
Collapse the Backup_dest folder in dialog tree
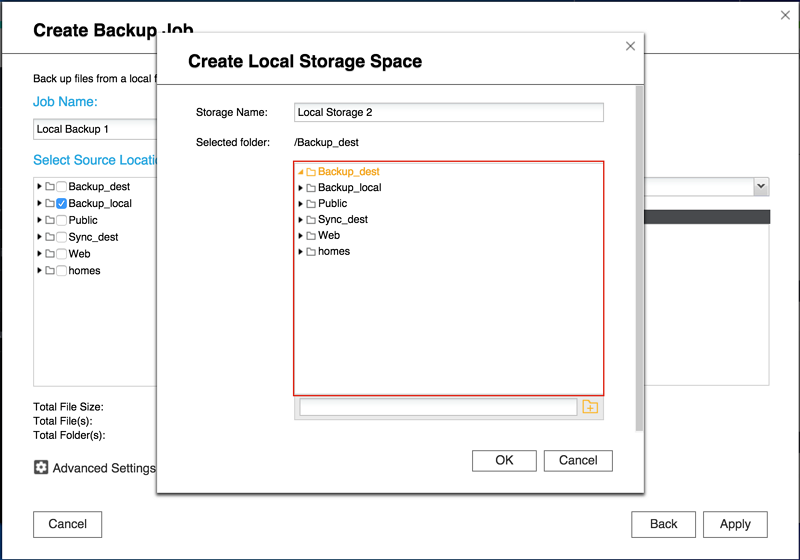pyautogui.click(x=300, y=172)
